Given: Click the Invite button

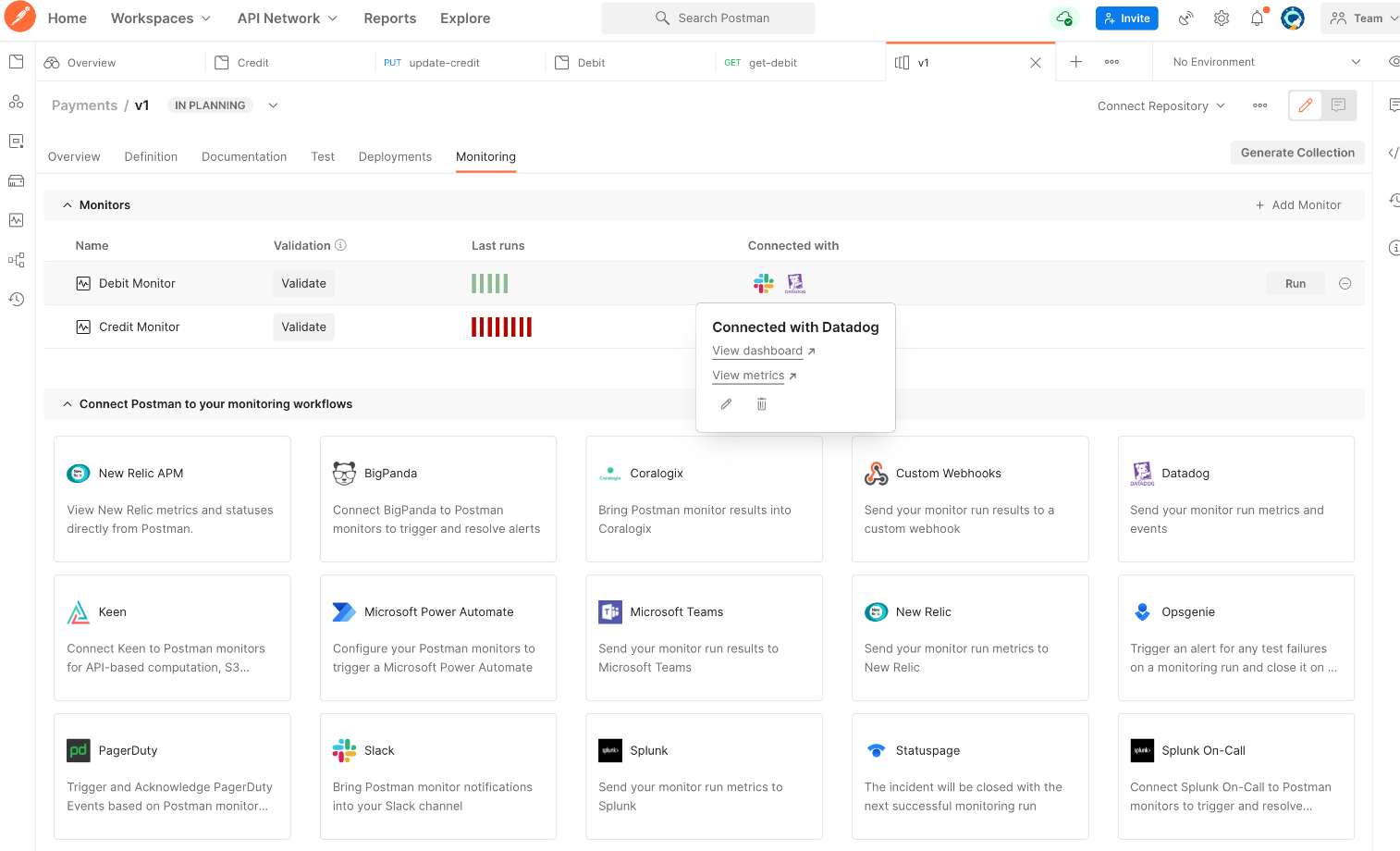Looking at the screenshot, I should click(x=1126, y=18).
